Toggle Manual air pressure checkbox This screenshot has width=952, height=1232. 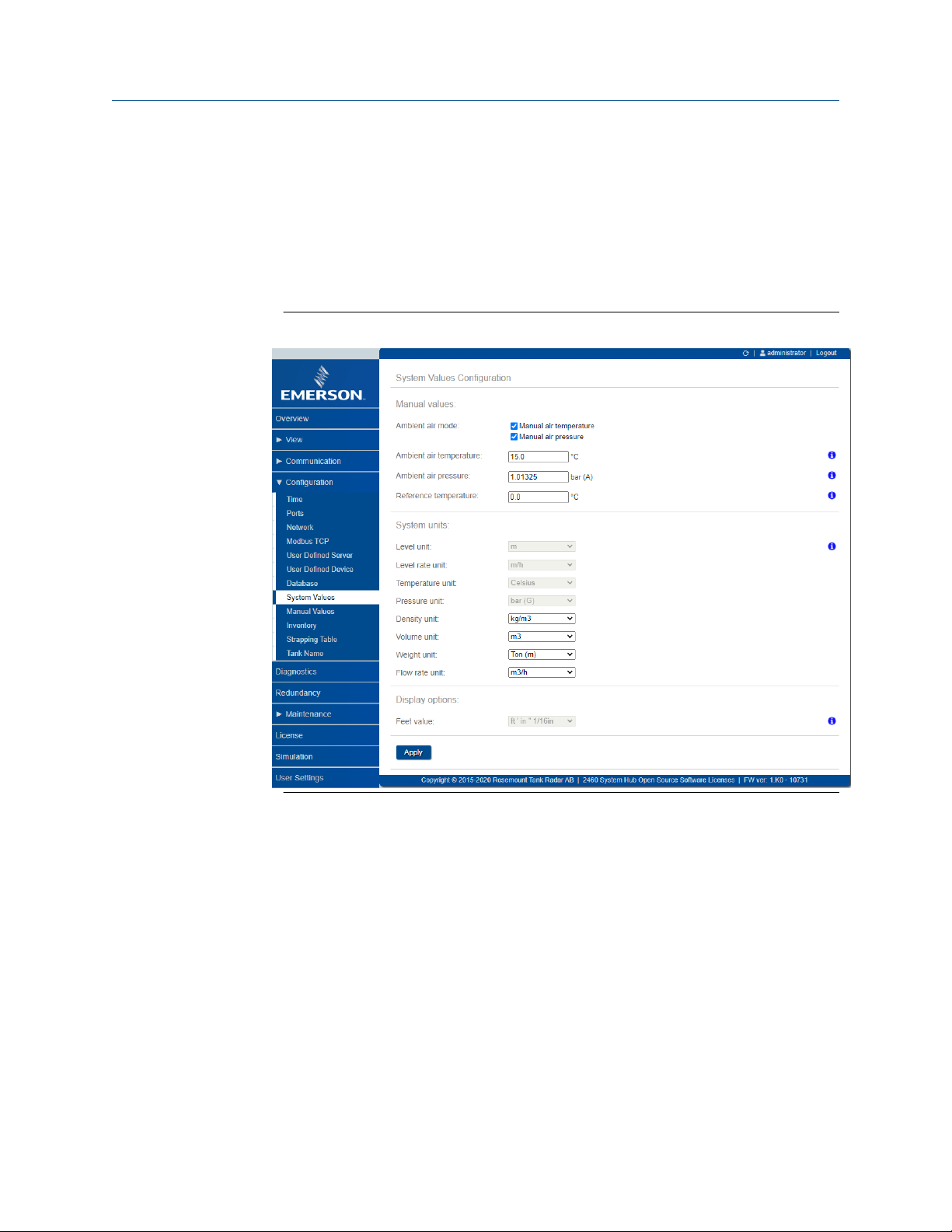(x=514, y=437)
